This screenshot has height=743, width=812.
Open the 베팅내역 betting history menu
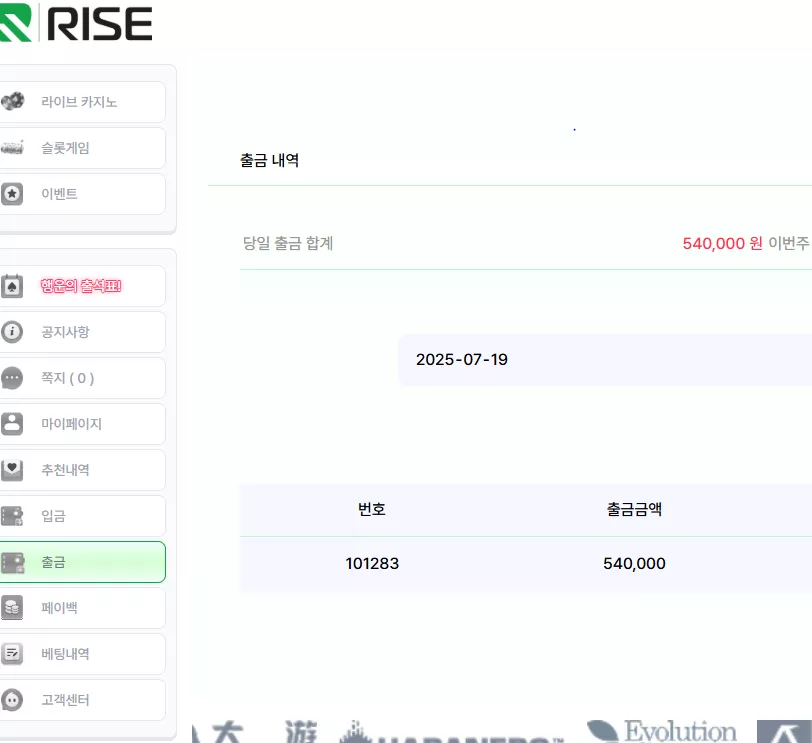[x=83, y=654]
